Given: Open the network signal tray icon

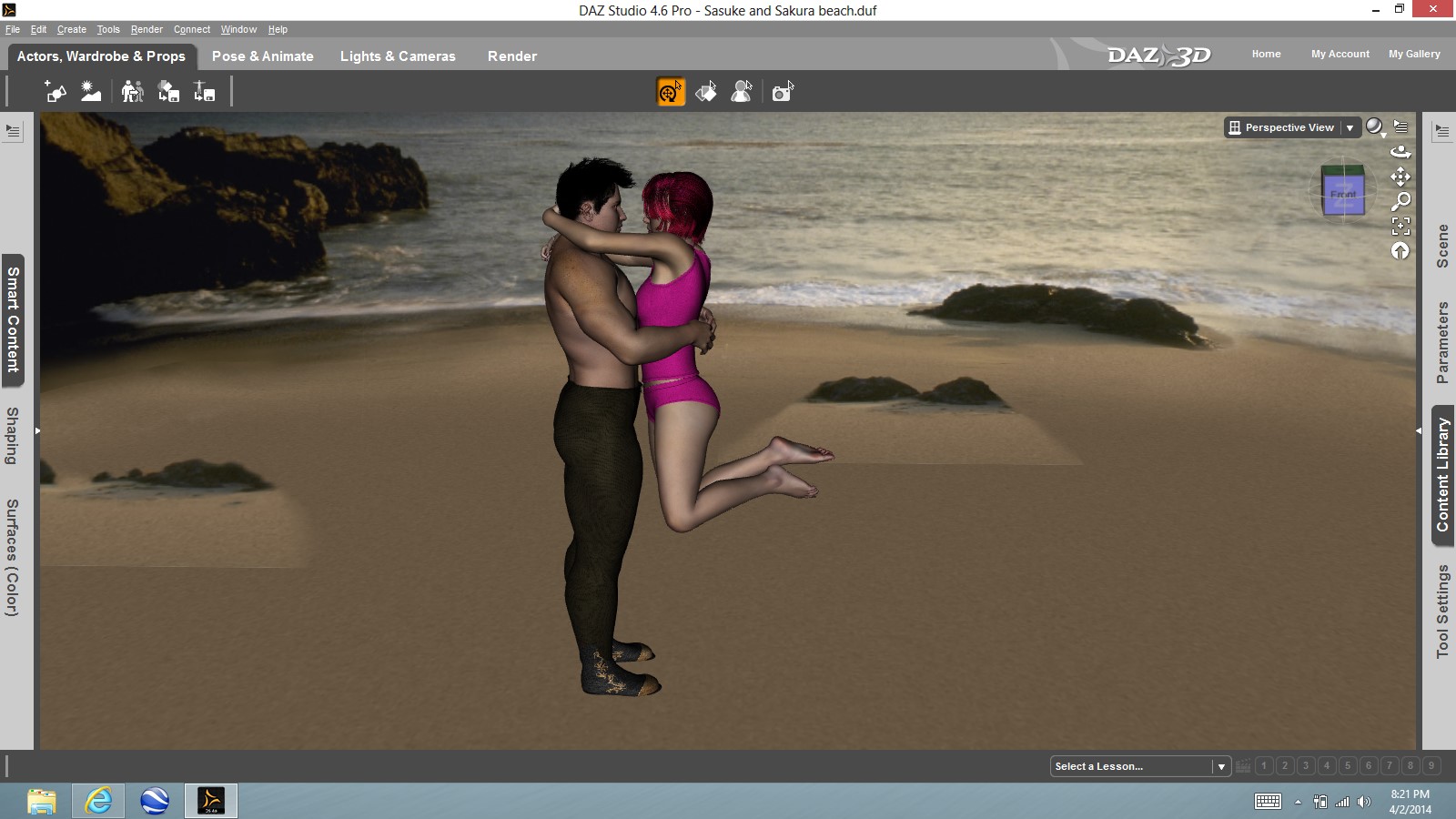Looking at the screenshot, I should (x=1342, y=802).
